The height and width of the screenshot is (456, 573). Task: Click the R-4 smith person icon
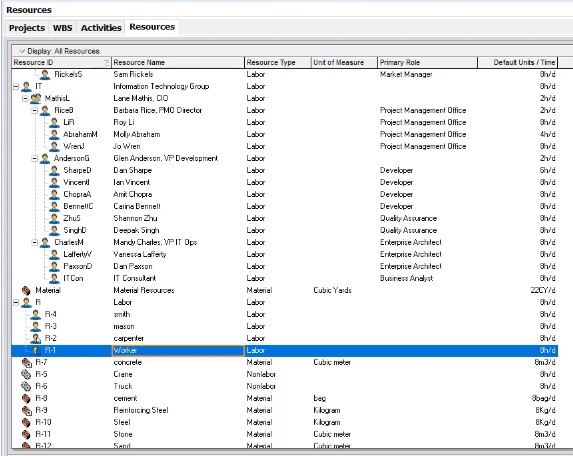pos(35,315)
